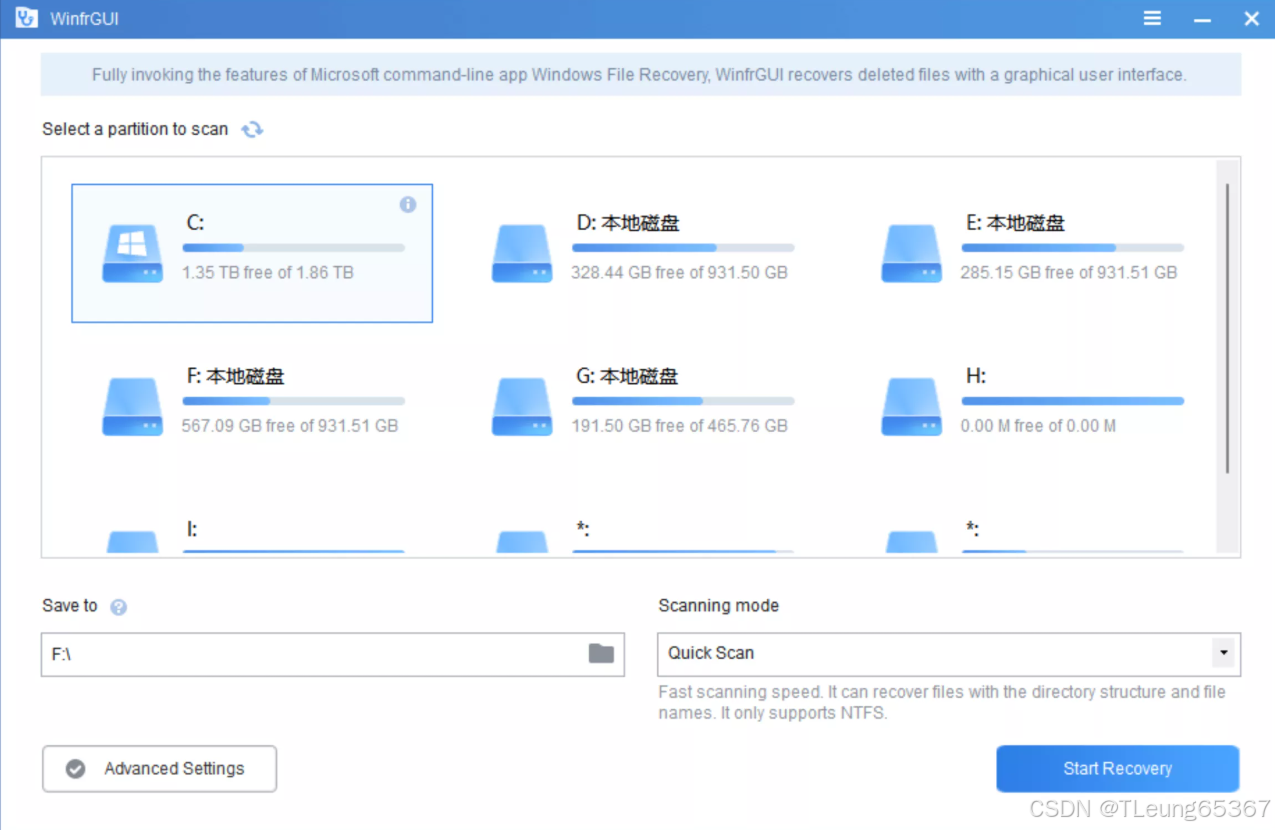Click '1.35 TB free of 1.86 TB'
1275x830 pixels.
268,272
